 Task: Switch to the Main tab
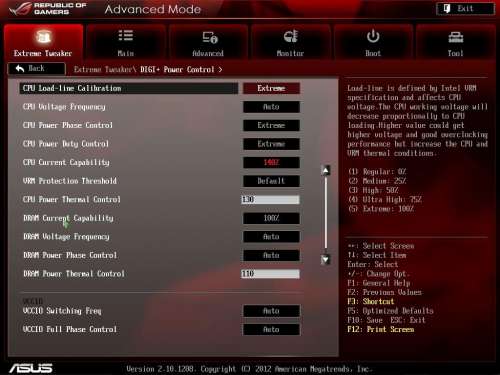point(126,42)
